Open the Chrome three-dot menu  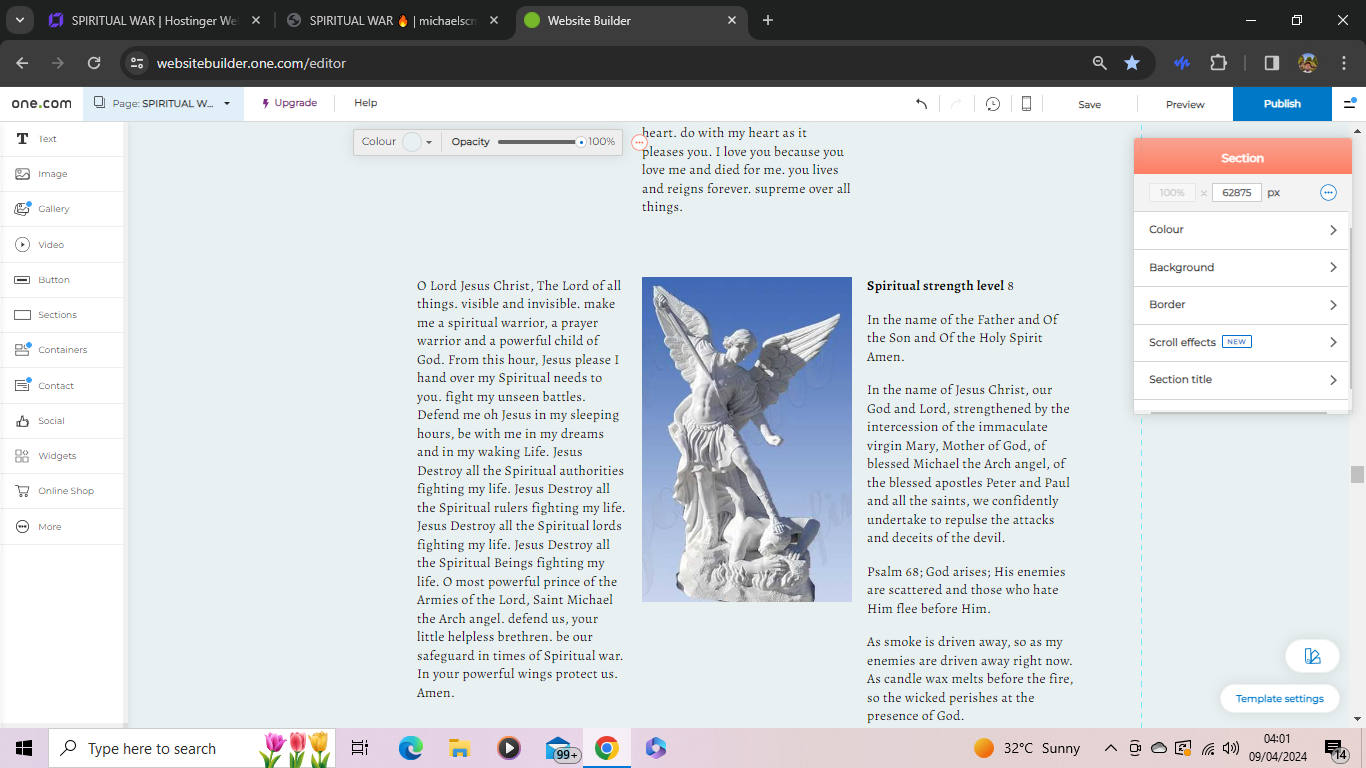(x=1343, y=63)
